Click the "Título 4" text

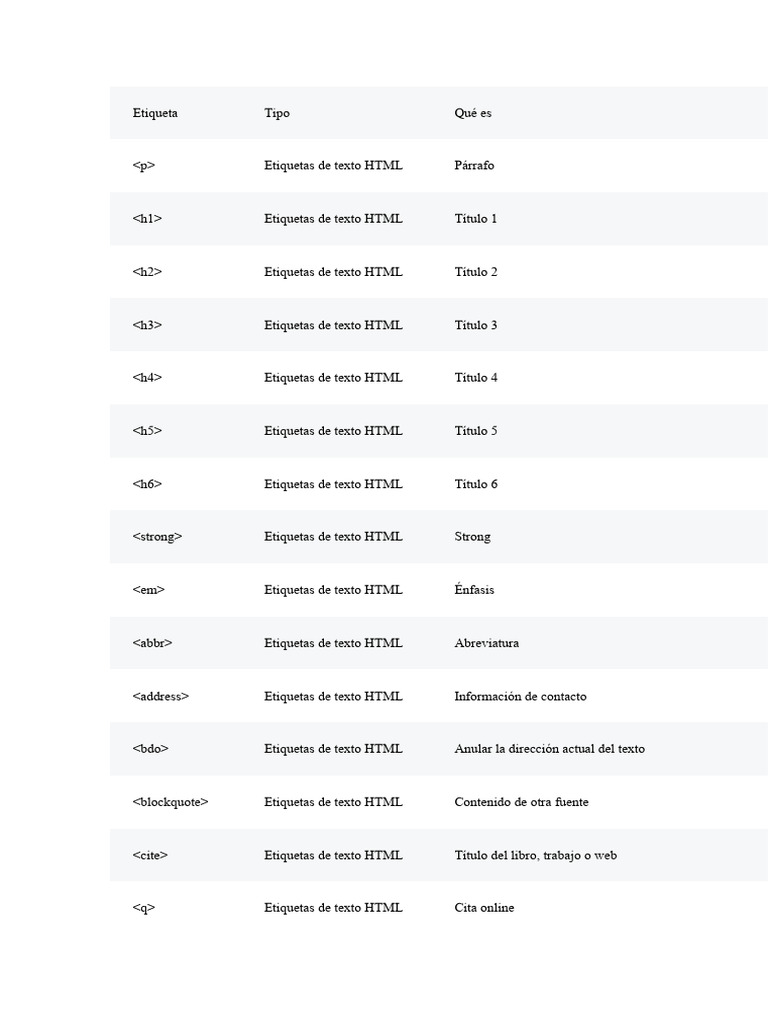[475, 378]
